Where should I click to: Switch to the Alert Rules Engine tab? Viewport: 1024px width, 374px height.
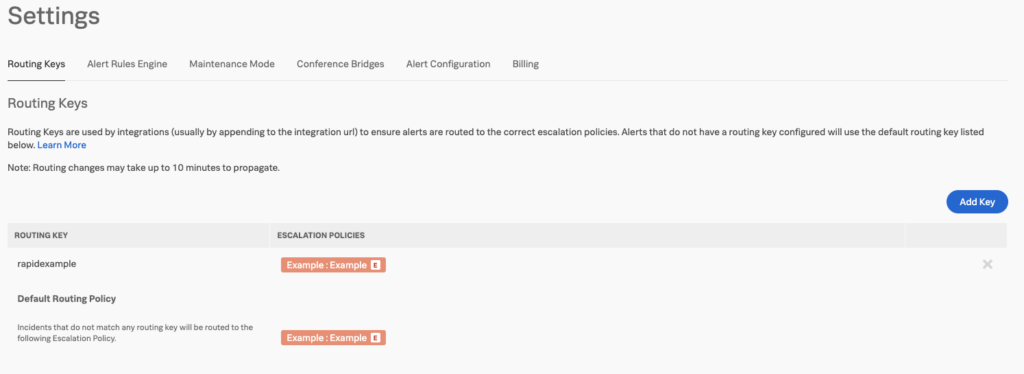click(127, 64)
